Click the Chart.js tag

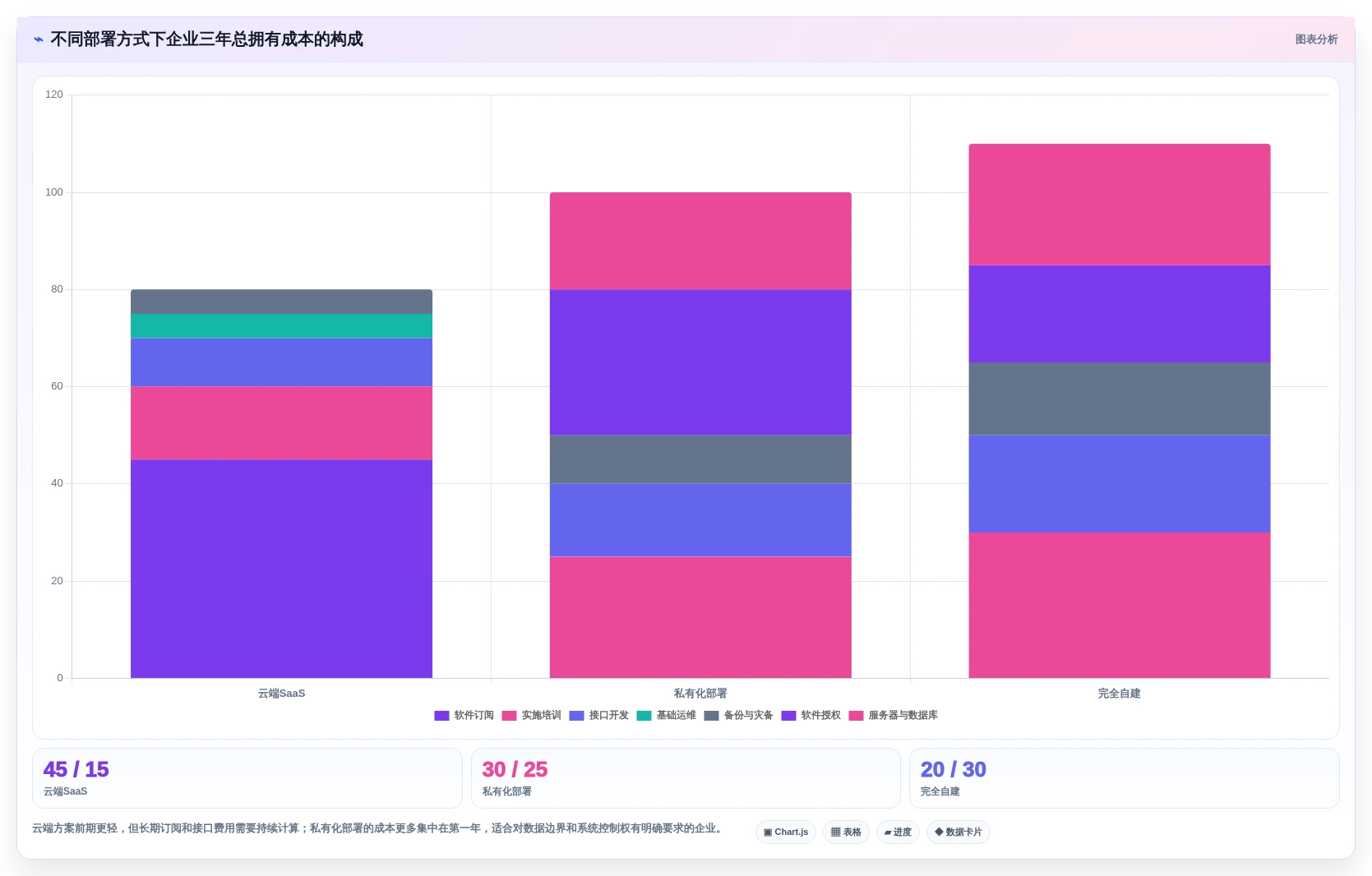[x=786, y=832]
